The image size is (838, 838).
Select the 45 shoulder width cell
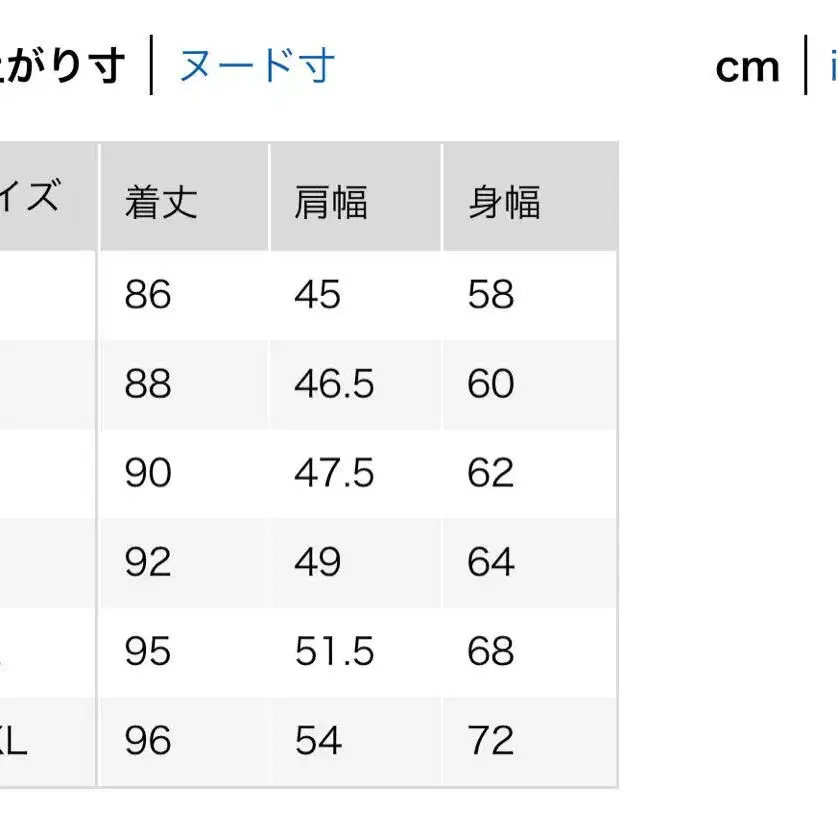click(318, 295)
